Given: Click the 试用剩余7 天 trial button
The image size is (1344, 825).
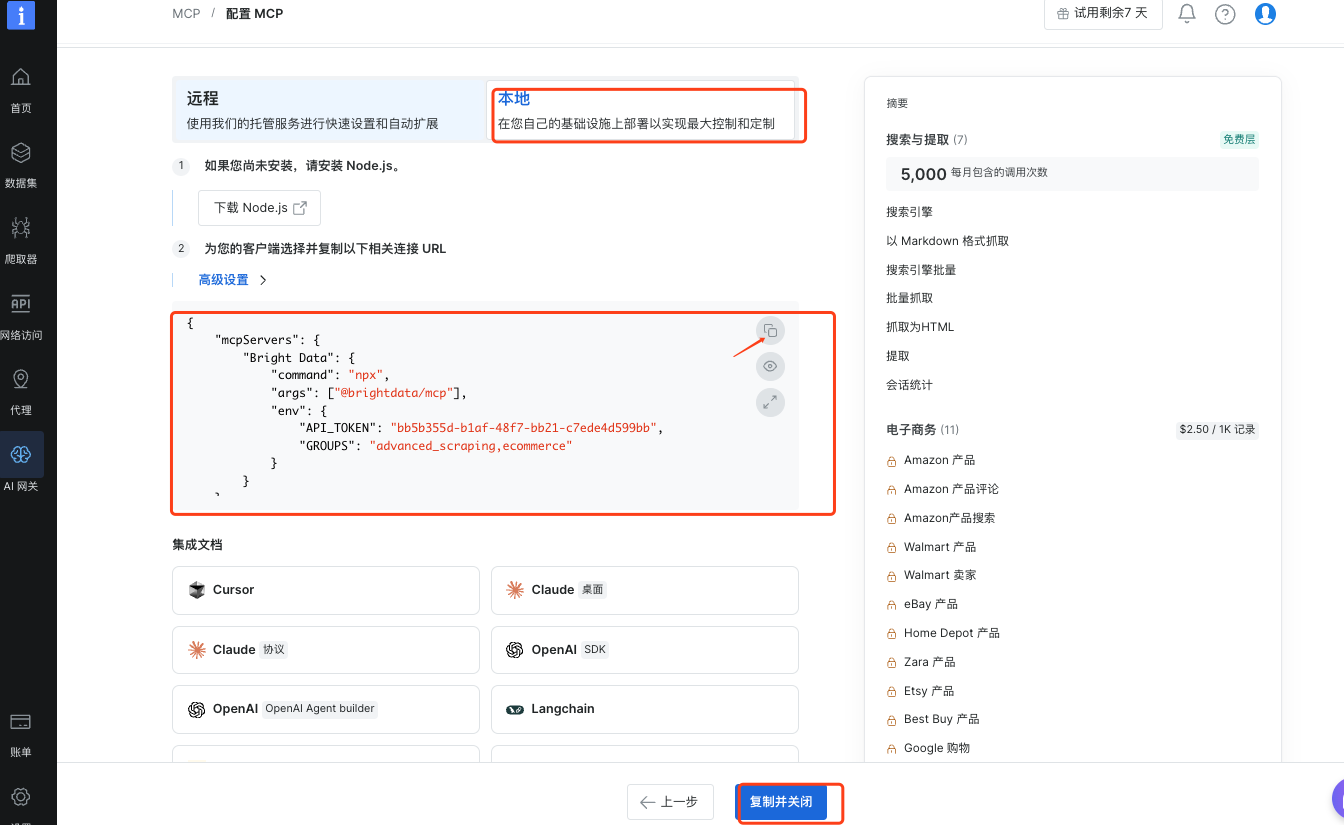Looking at the screenshot, I should click(x=1103, y=14).
